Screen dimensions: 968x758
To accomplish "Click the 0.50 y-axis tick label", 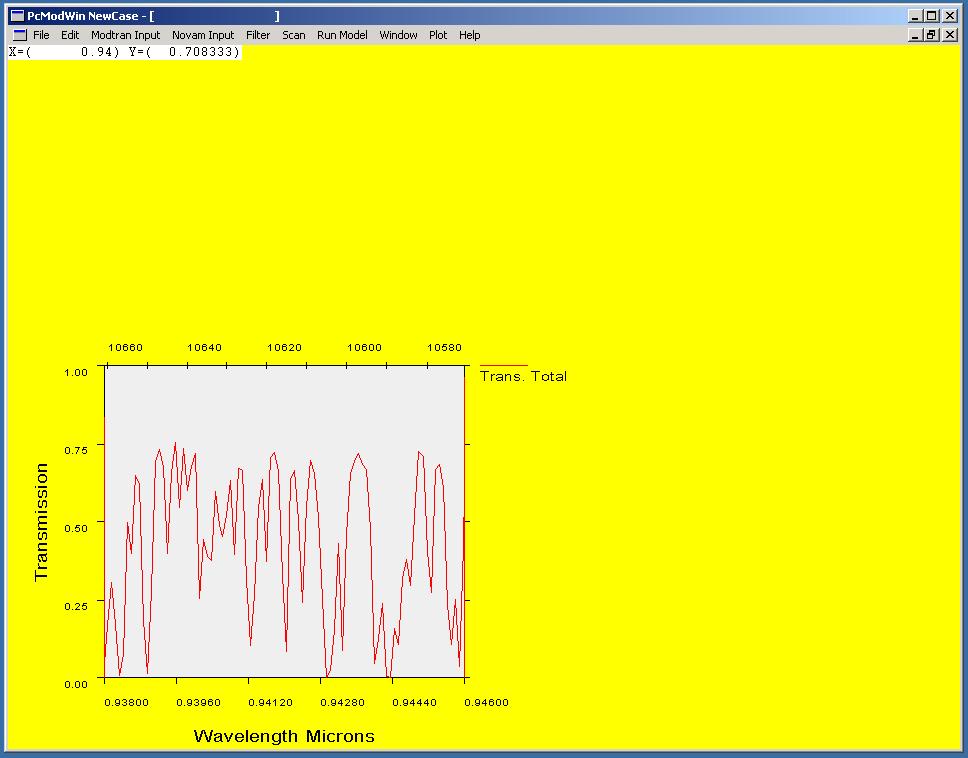I will point(76,528).
